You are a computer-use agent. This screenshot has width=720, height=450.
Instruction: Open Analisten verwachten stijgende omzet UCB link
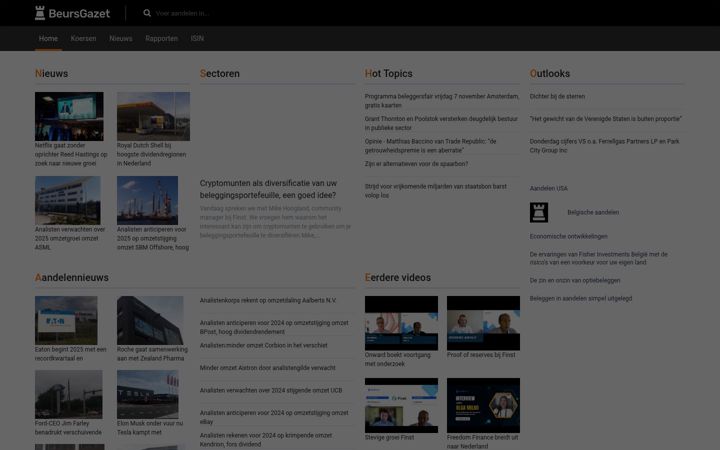[271, 390]
